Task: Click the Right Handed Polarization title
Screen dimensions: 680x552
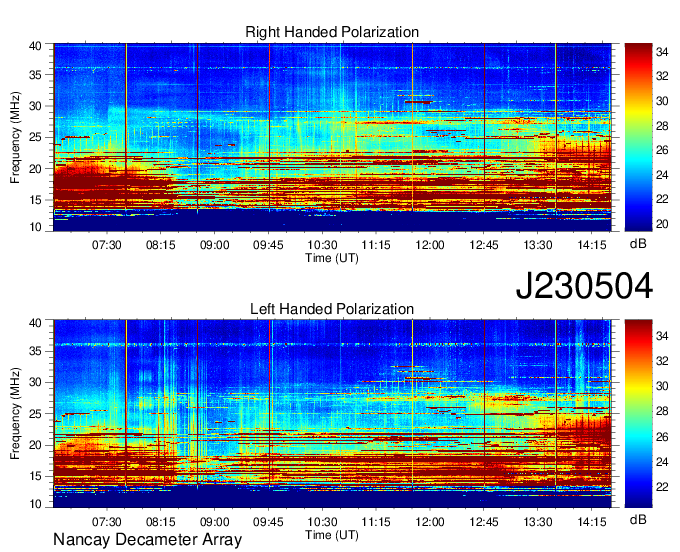Action: (332, 32)
